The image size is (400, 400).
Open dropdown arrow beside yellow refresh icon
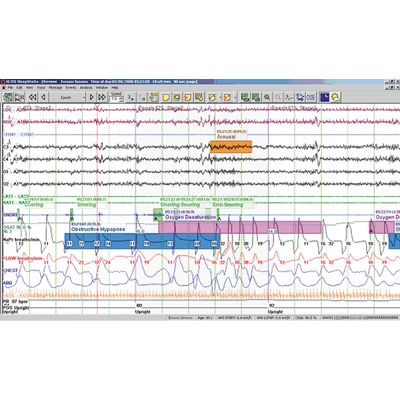tap(220, 97)
